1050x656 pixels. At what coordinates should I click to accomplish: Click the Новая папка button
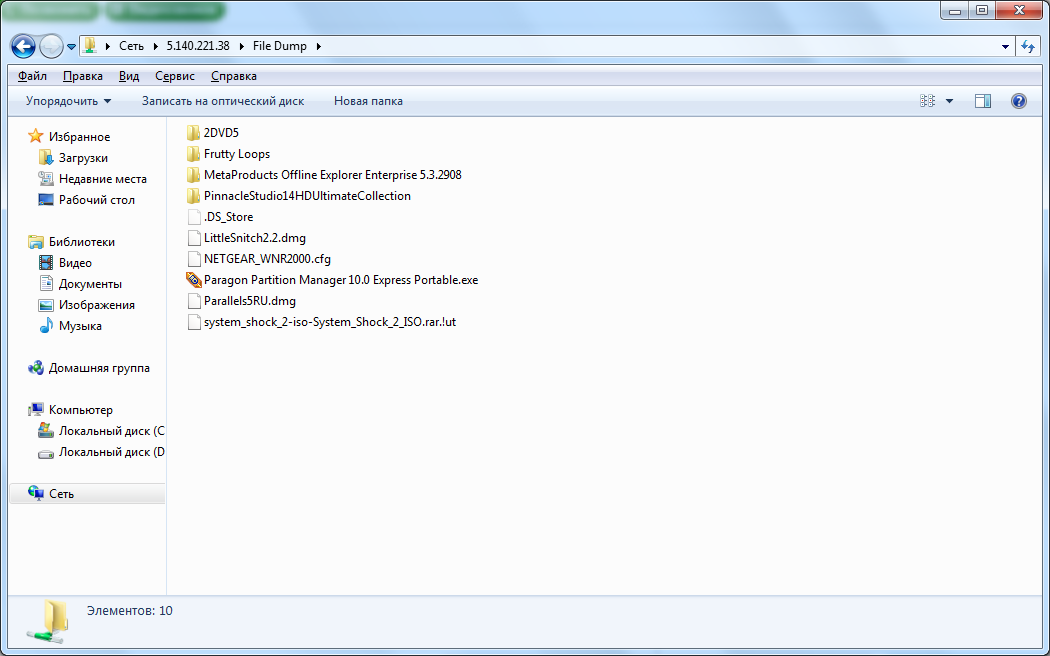tap(368, 101)
